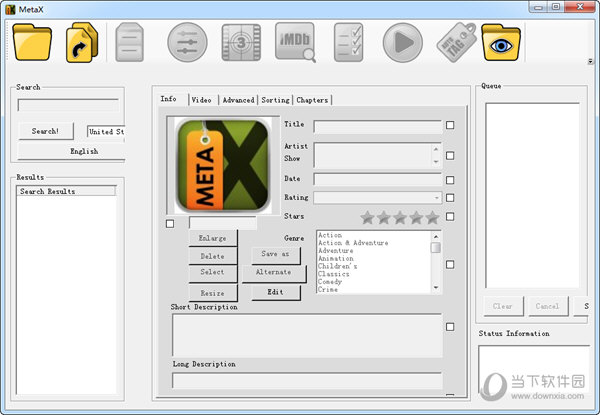Screen dimensions: 600x415
Task: Open file with the yellow folder icon
Action: click(32, 42)
